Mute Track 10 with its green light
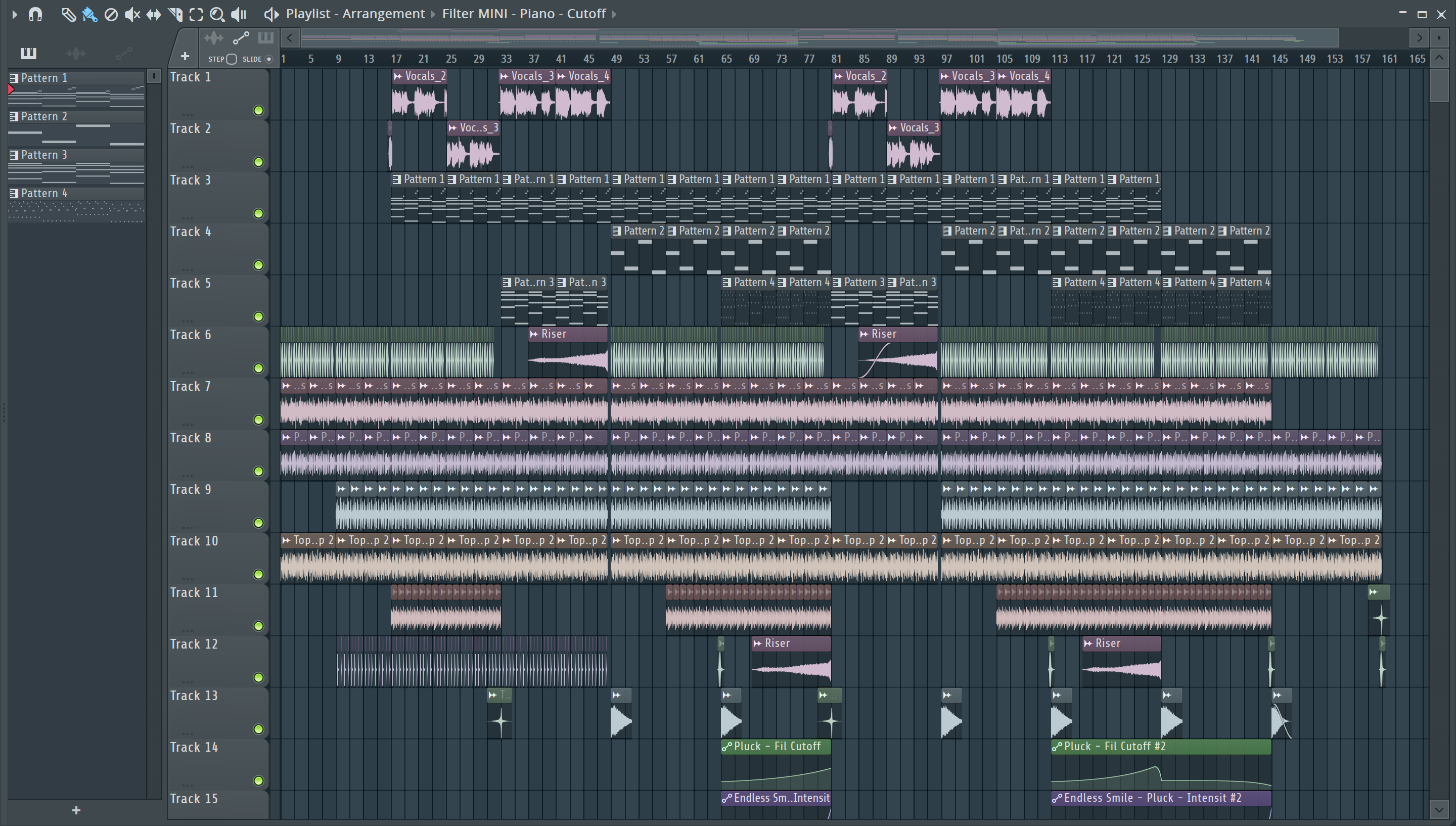This screenshot has width=1456, height=826. coord(259,575)
